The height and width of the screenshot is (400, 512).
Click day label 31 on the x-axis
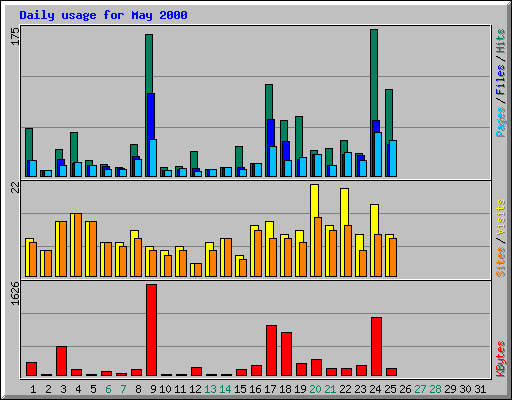coord(480,389)
